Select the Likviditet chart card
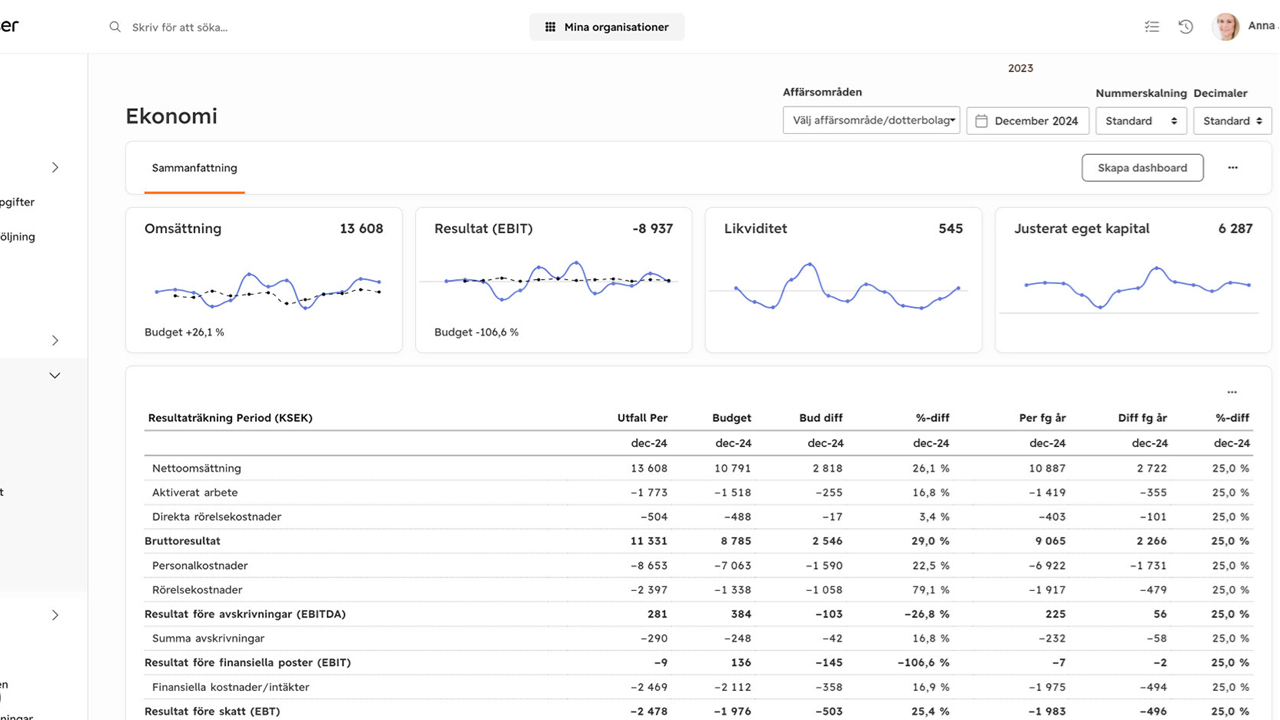Viewport: 1280px width, 720px height. [843, 280]
